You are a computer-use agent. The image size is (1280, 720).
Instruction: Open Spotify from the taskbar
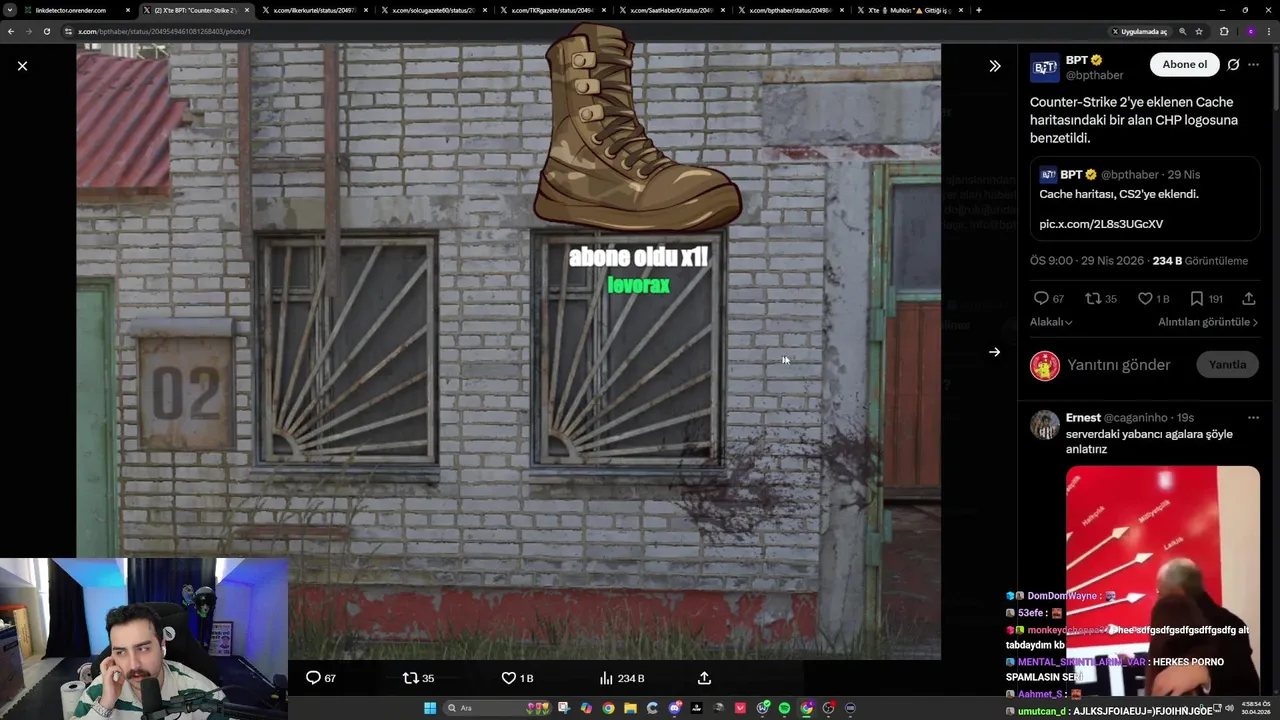[784, 708]
